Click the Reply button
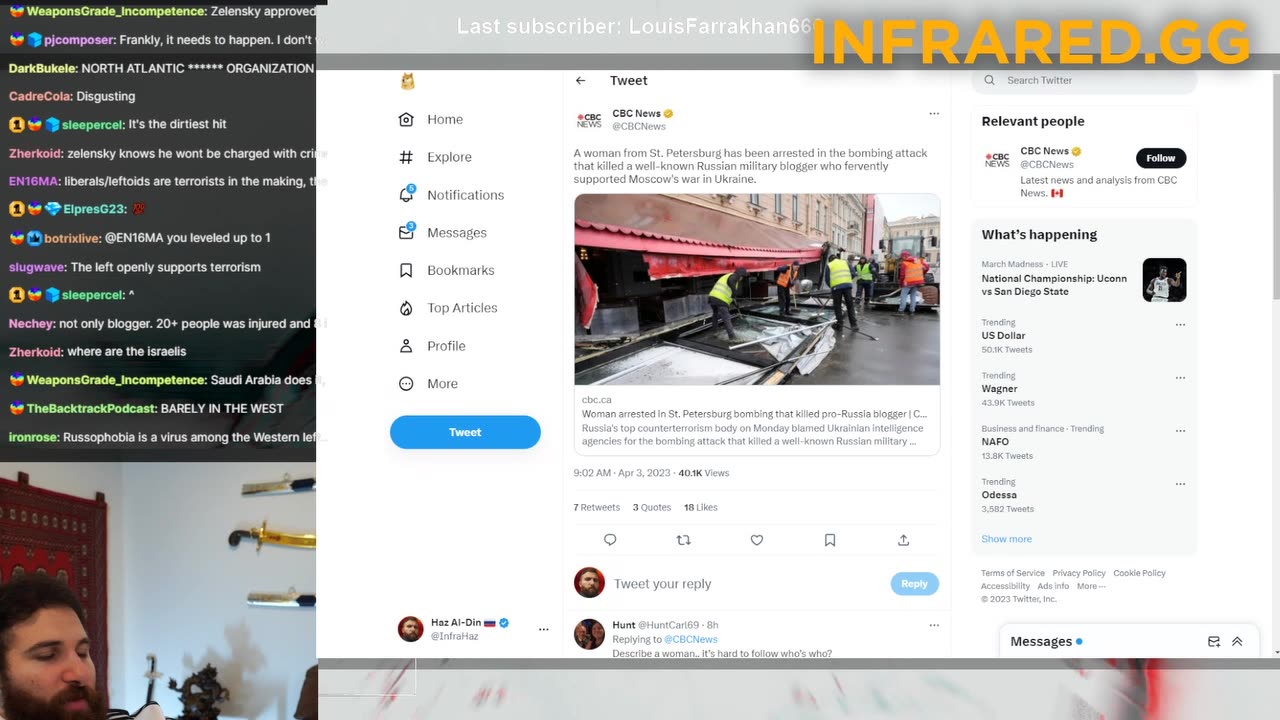 [915, 584]
